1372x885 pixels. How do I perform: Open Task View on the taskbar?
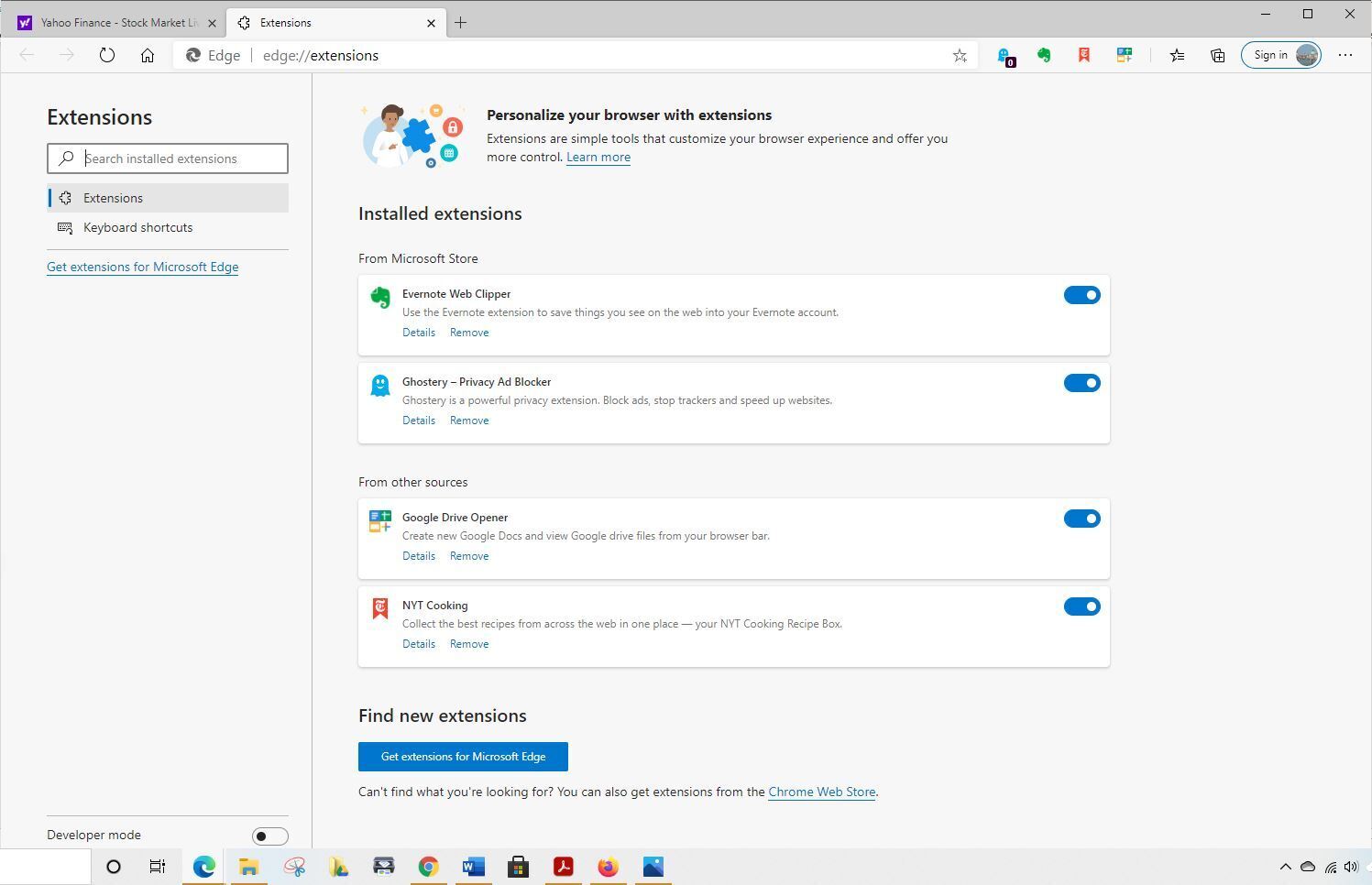point(158,867)
